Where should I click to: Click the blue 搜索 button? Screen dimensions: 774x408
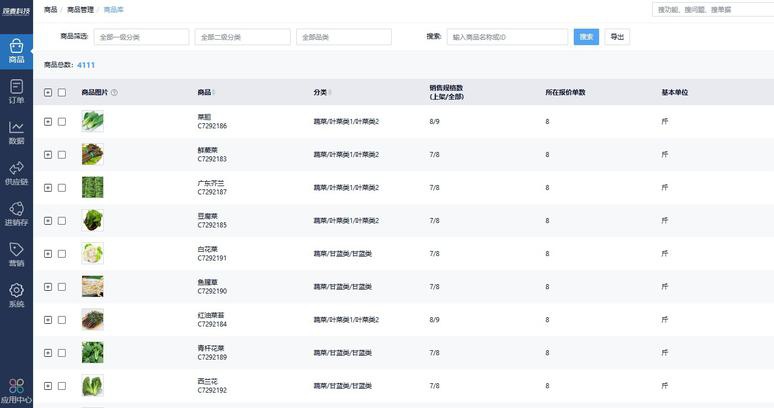[x=586, y=37]
